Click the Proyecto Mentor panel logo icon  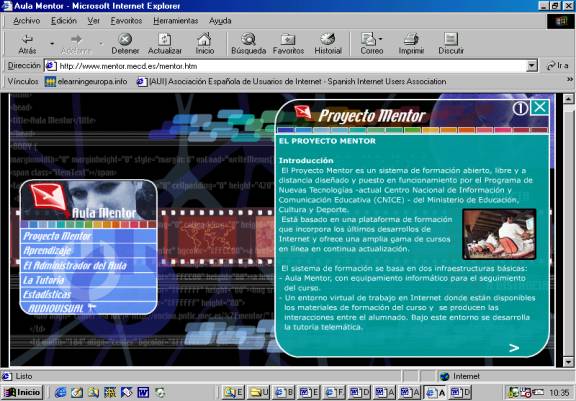[x=303, y=111]
